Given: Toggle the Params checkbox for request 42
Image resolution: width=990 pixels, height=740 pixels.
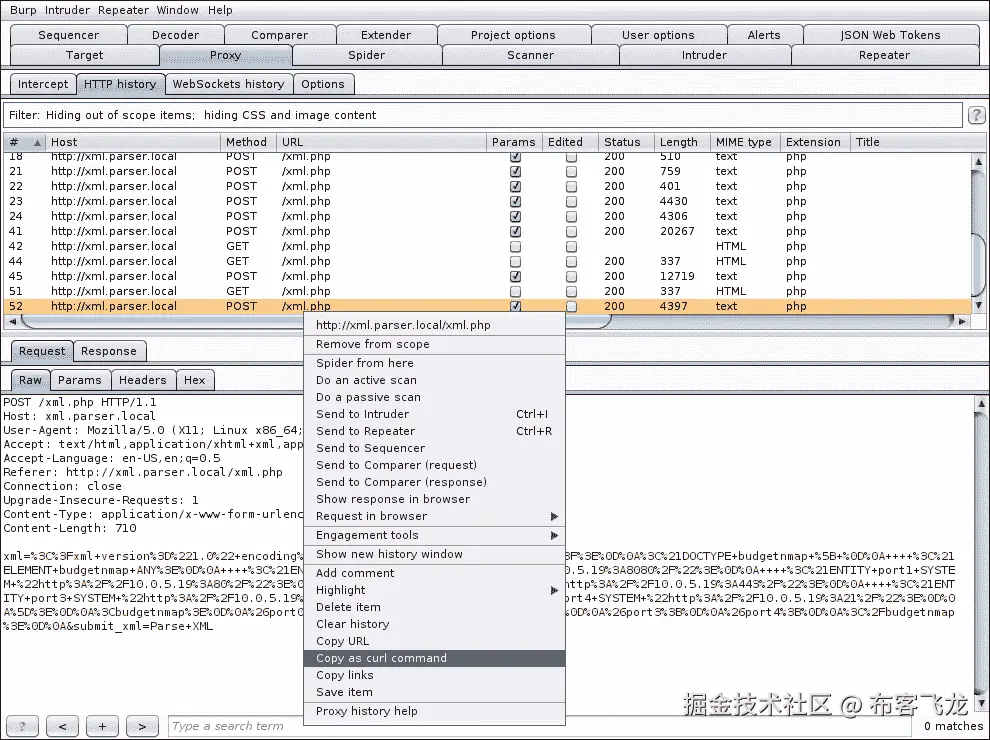Looking at the screenshot, I should pos(515,246).
